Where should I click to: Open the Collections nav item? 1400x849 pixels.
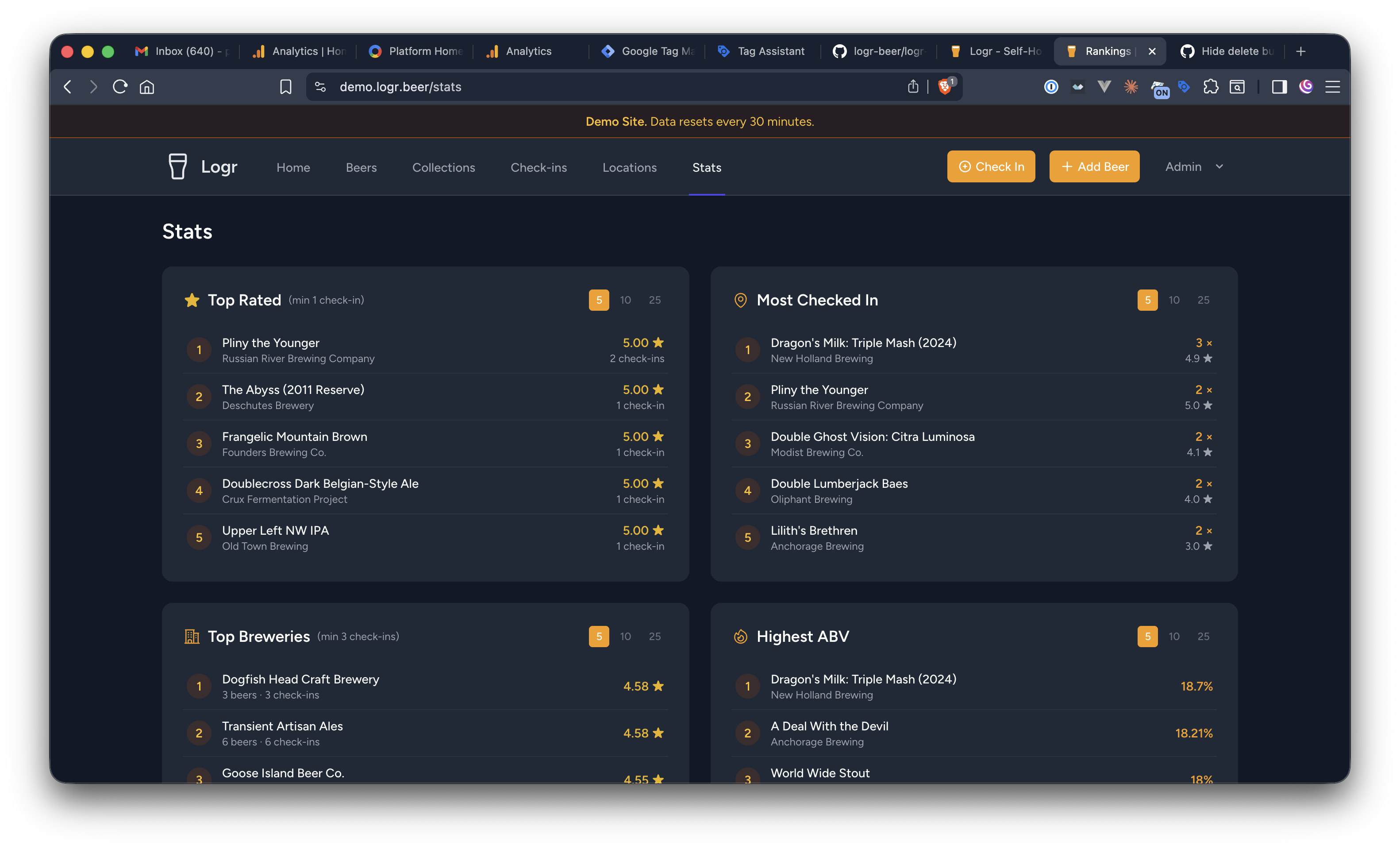coord(443,168)
